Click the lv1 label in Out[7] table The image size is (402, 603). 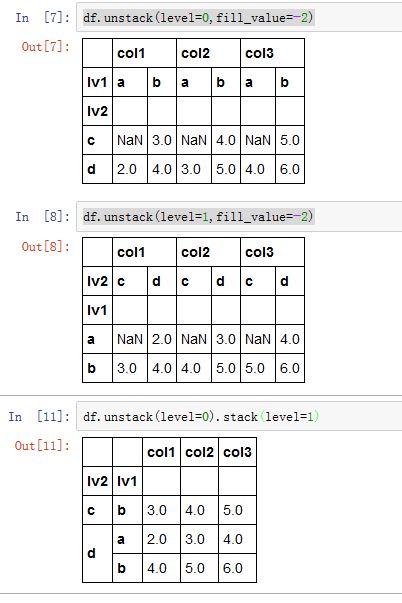pos(97,82)
